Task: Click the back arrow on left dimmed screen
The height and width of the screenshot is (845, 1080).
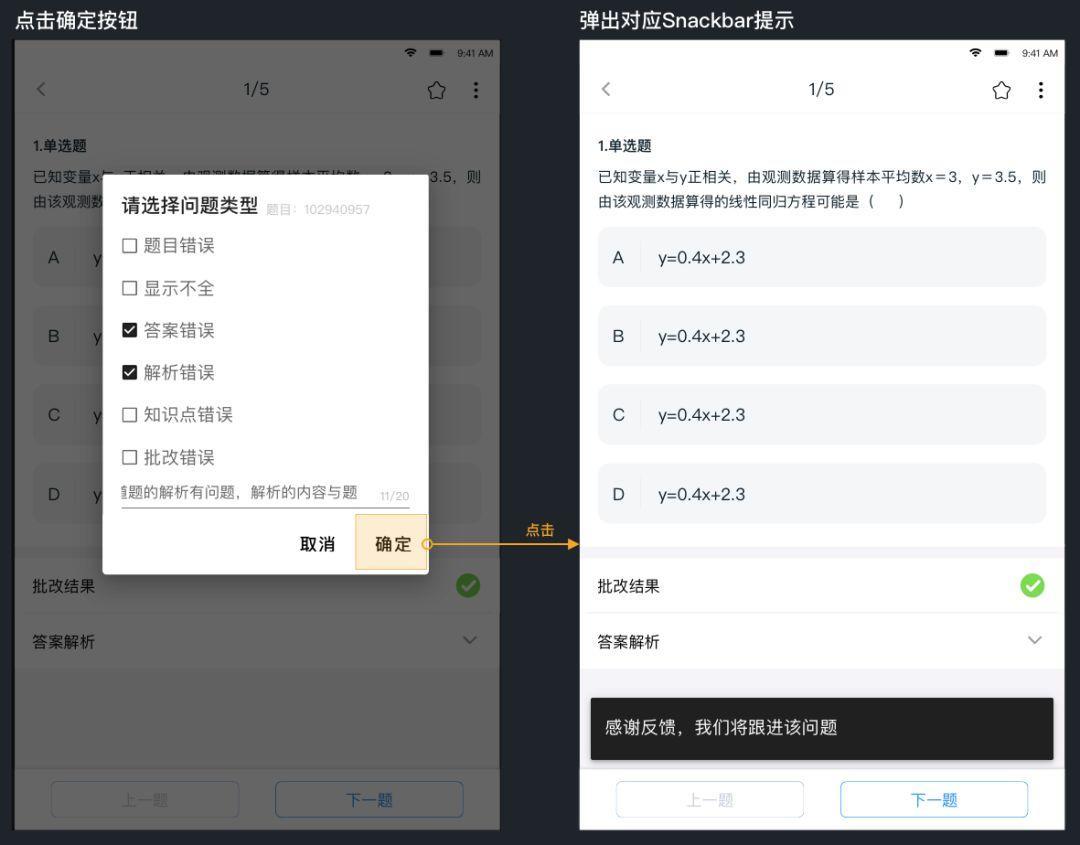Action: [x=41, y=89]
